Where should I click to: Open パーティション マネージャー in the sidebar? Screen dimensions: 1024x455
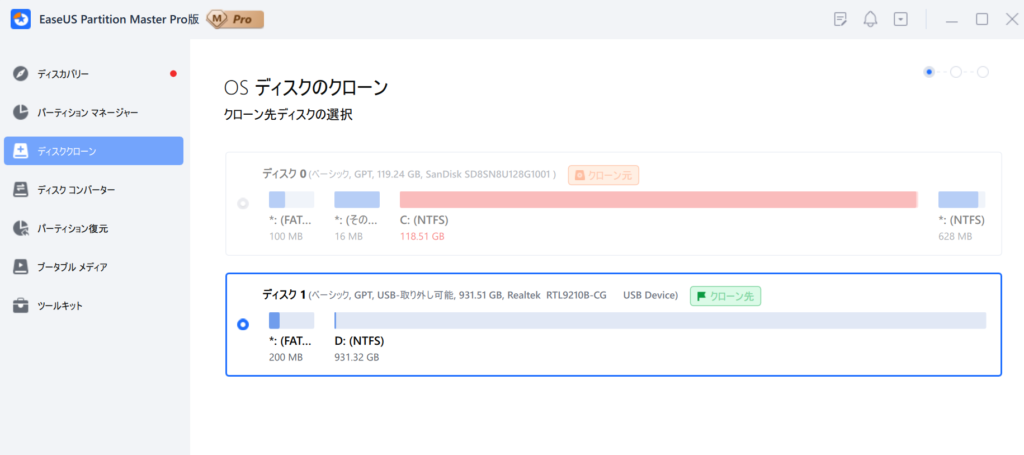tap(87, 112)
